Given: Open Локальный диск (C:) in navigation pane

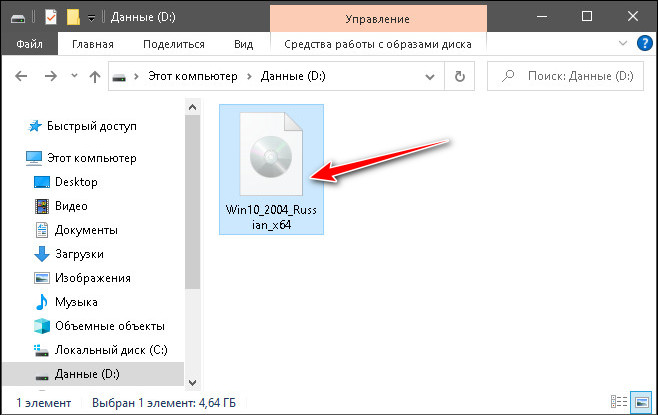Looking at the screenshot, I should [x=111, y=350].
